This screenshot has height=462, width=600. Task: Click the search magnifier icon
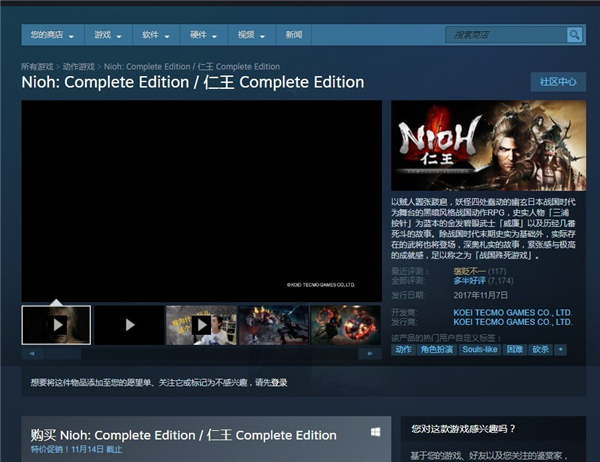click(x=574, y=35)
